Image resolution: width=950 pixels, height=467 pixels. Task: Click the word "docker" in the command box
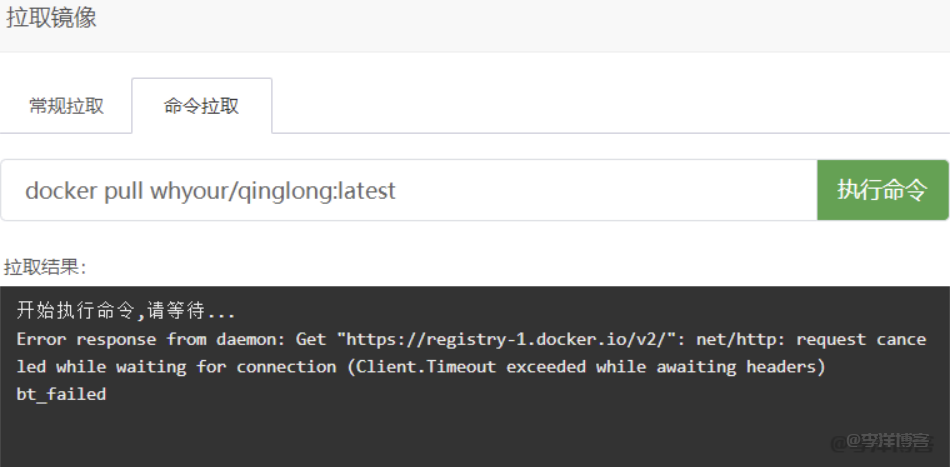point(61,190)
